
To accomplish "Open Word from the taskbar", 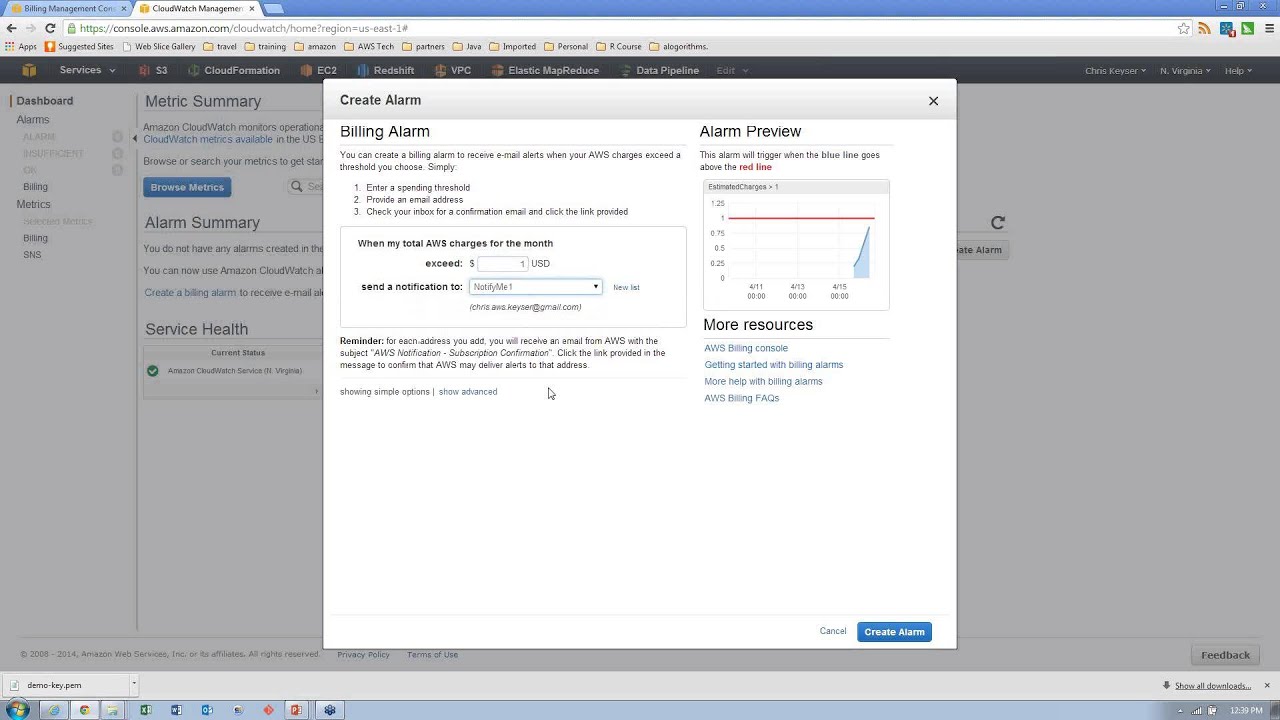I will click(176, 710).
